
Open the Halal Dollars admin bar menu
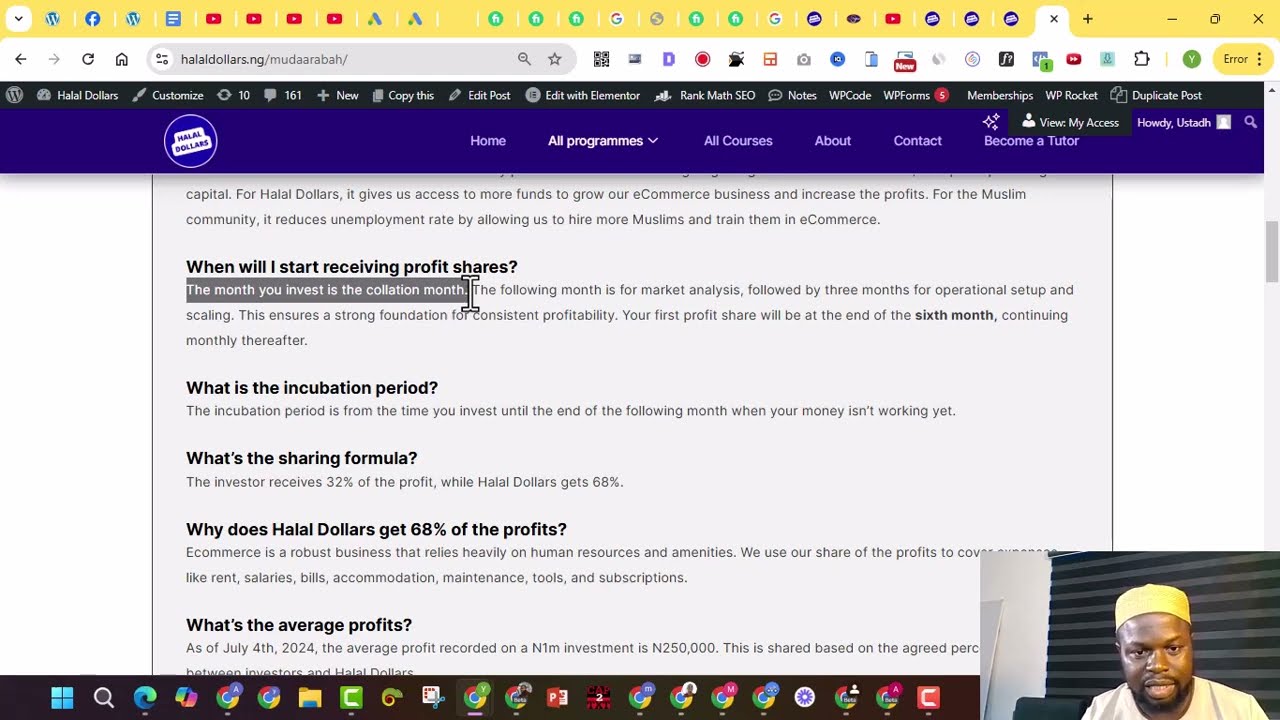coord(77,95)
